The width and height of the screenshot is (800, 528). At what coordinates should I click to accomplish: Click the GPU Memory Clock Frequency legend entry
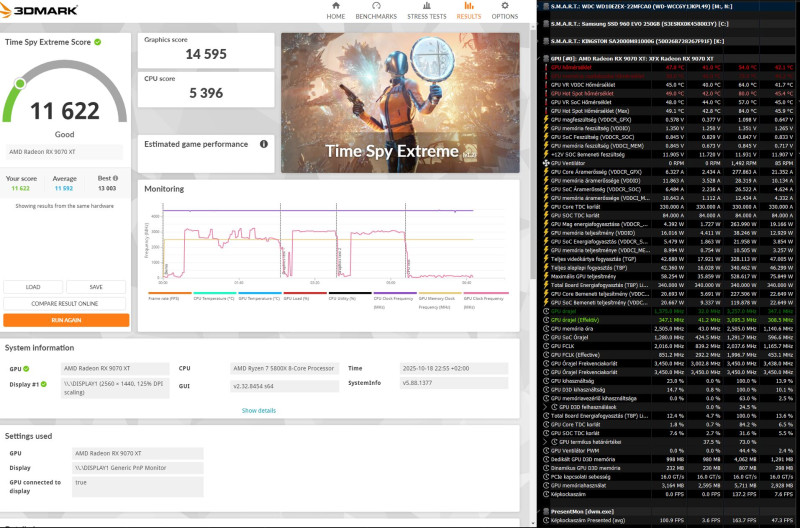pos(440,300)
